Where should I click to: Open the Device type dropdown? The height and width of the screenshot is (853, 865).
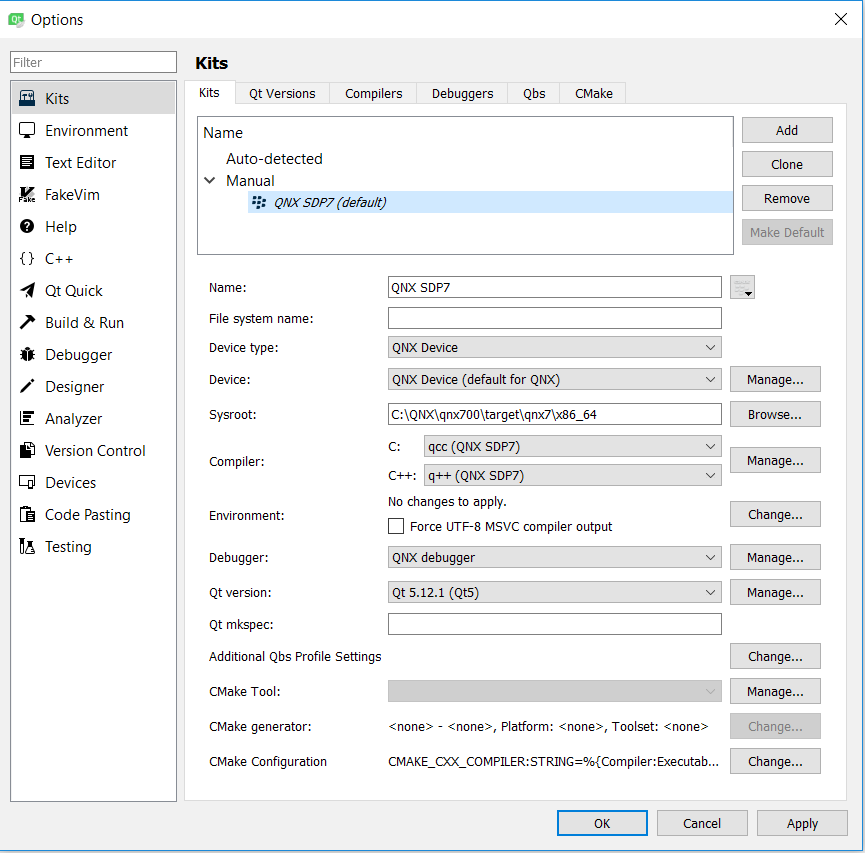(x=554, y=348)
